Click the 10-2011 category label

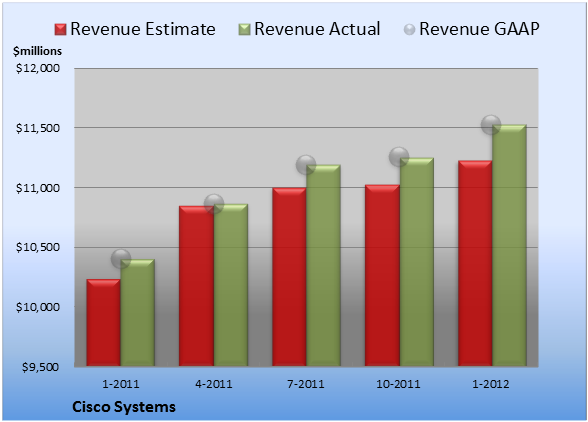[398, 384]
